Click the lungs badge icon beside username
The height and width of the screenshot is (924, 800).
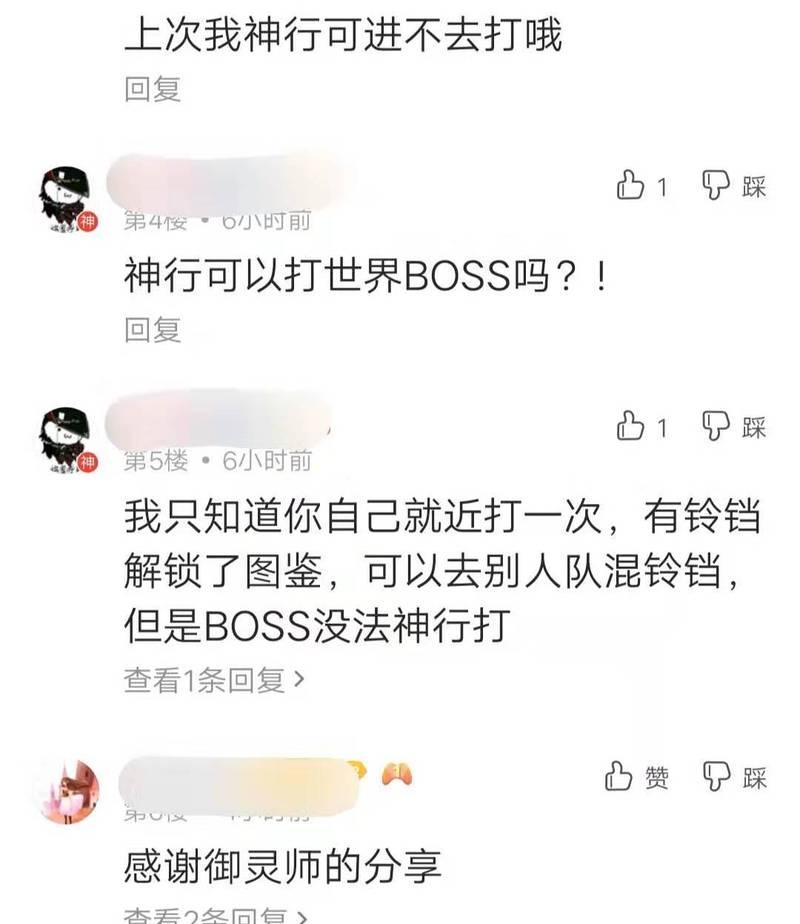pos(396,774)
